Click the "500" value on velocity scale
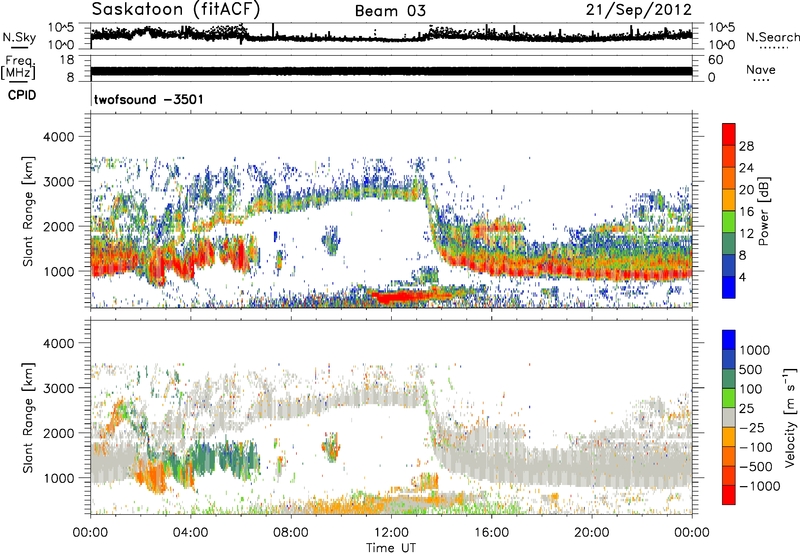 point(753,370)
